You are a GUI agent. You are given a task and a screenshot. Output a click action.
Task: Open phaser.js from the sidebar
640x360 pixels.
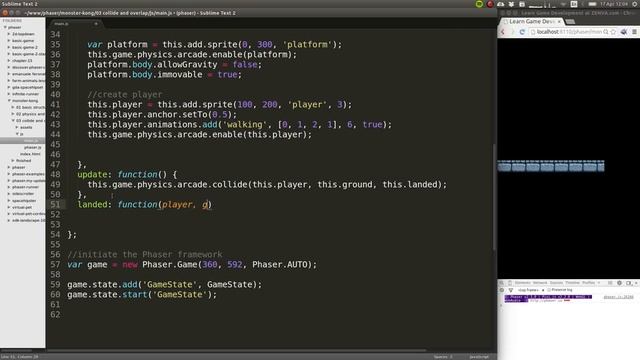click(32, 147)
